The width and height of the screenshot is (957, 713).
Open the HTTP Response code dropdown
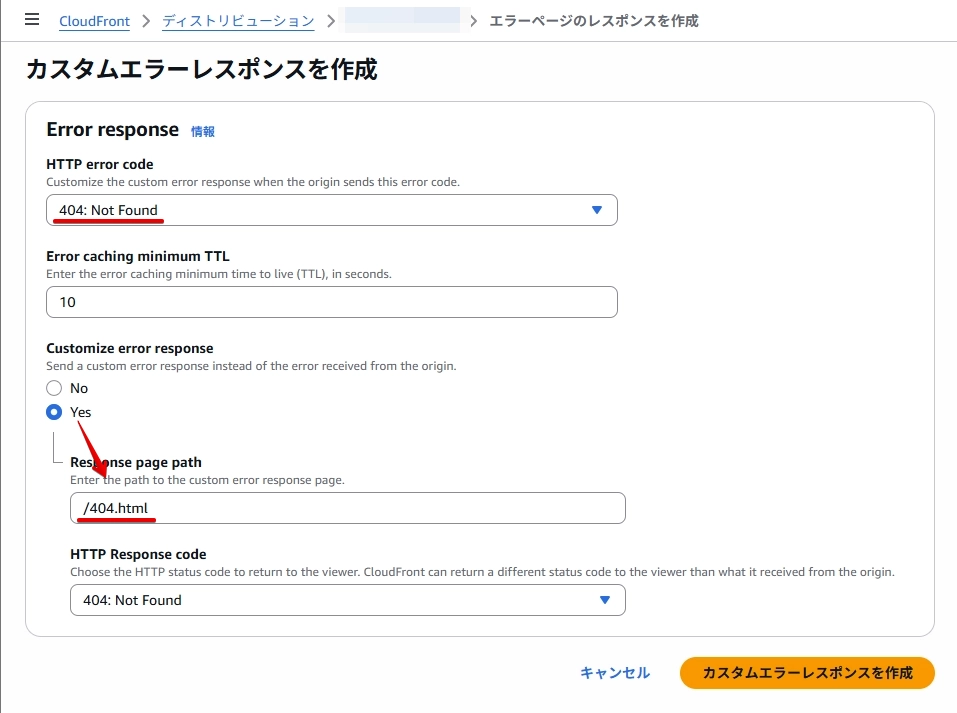(347, 600)
